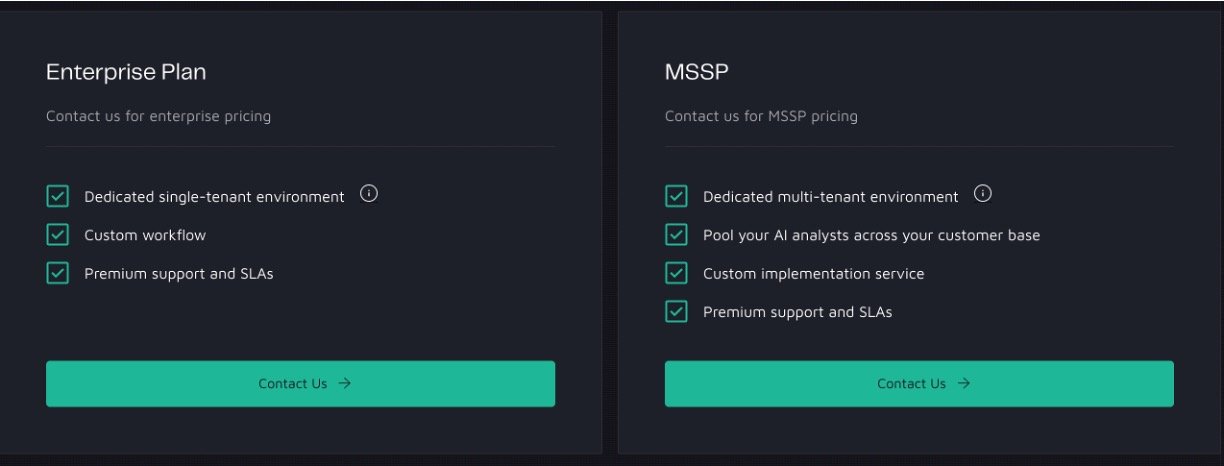This screenshot has height=466, width=1224.
Task: Click info icon beside multi-tenant environment
Action: tap(983, 194)
